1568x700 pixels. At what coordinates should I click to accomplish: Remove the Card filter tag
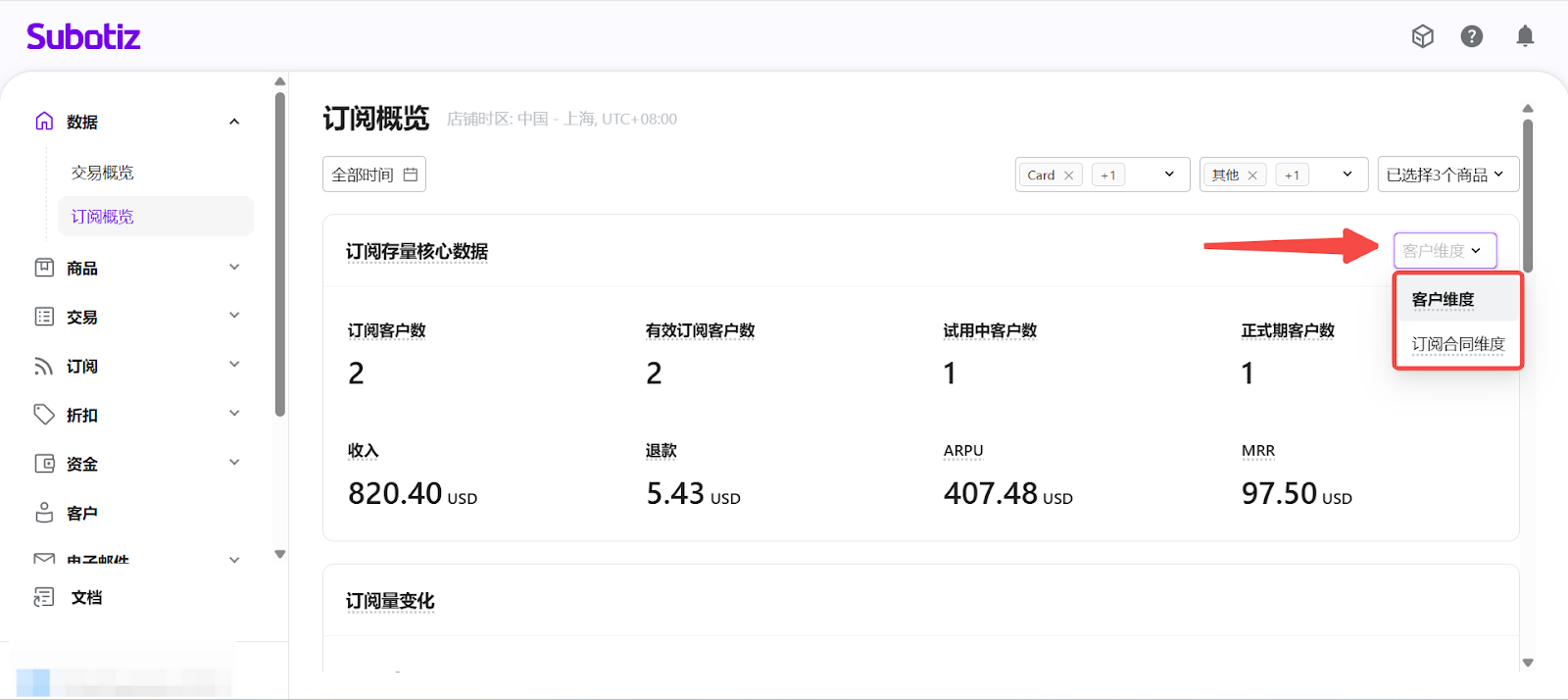1069,175
